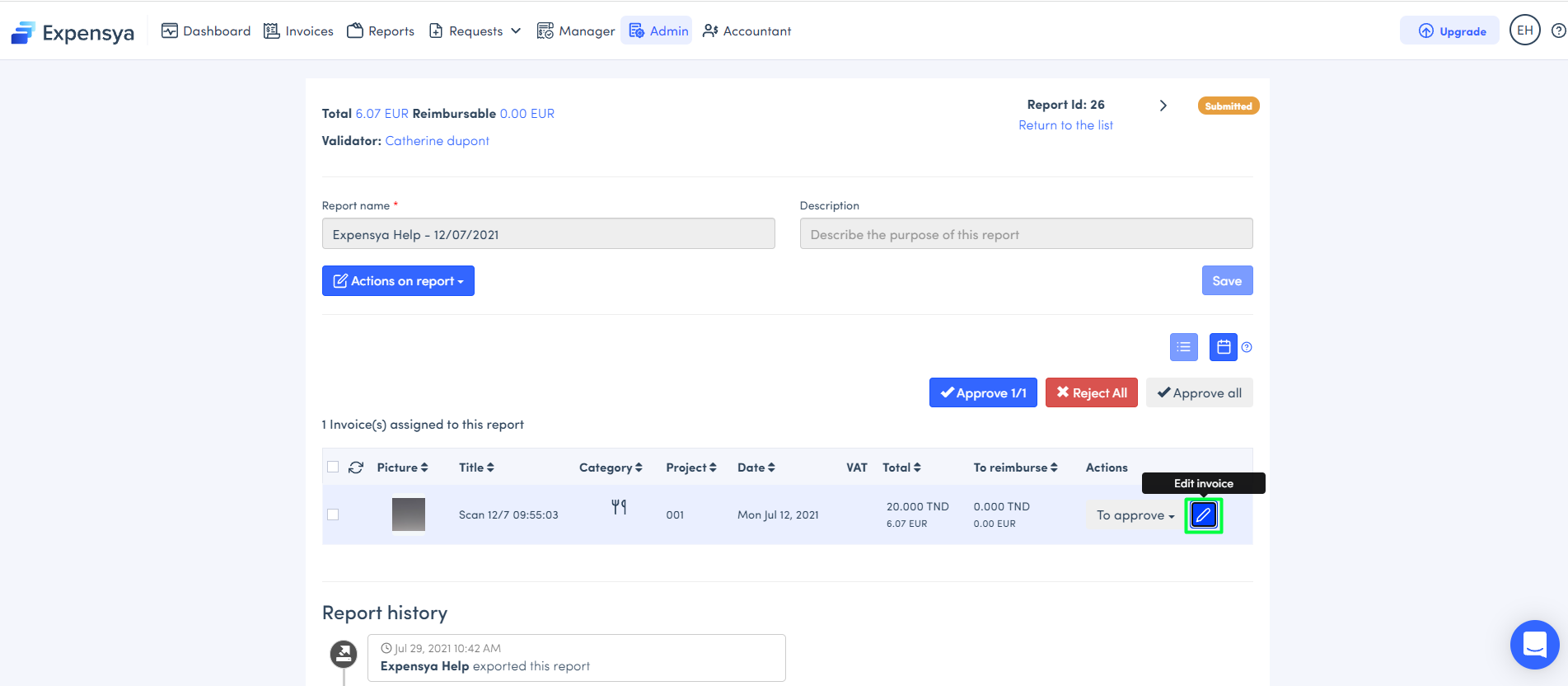Viewport: 1568px width, 686px height.
Task: Click the refresh icon in table header
Action: 356,468
